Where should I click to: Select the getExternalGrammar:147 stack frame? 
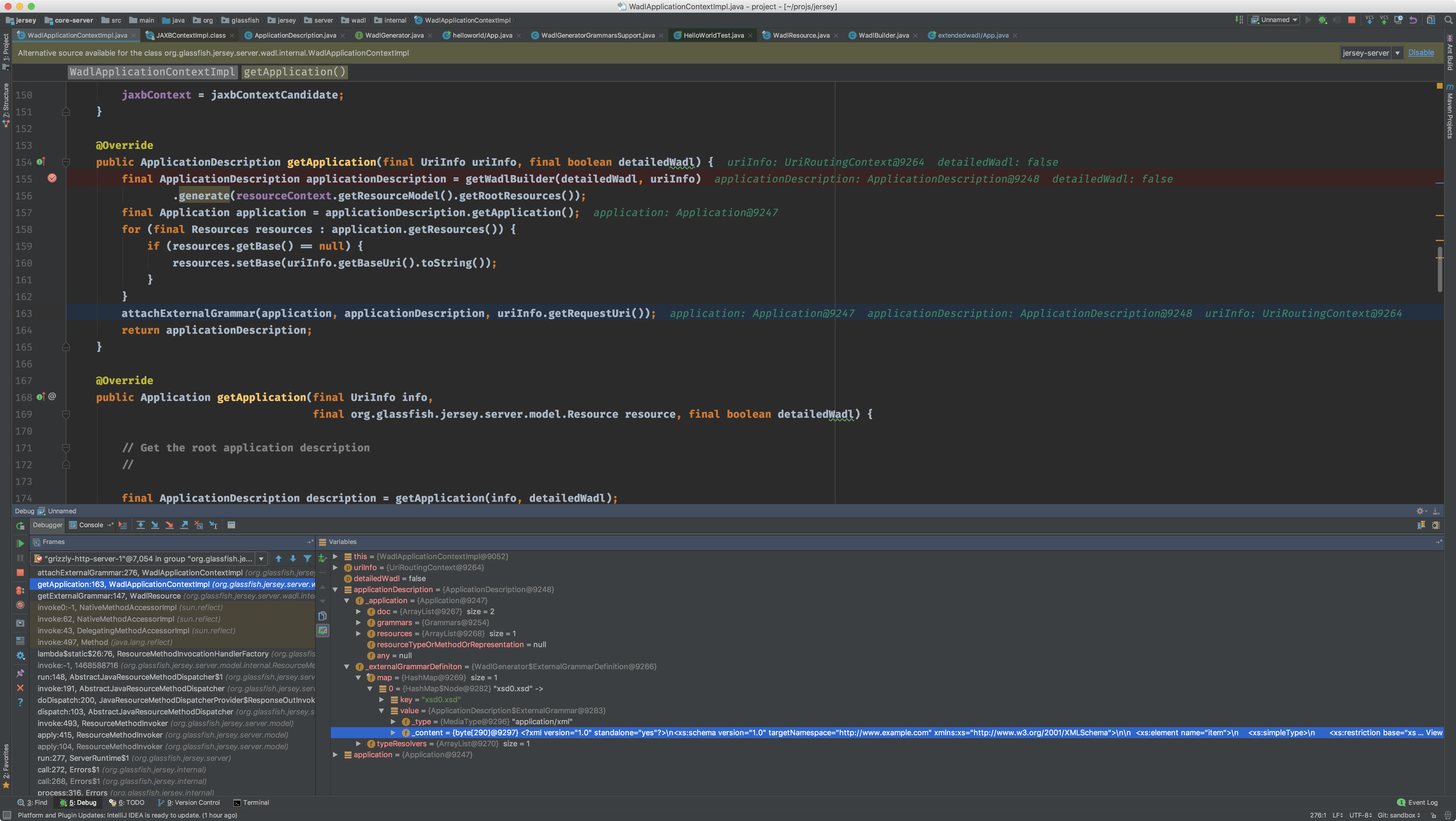coord(109,596)
